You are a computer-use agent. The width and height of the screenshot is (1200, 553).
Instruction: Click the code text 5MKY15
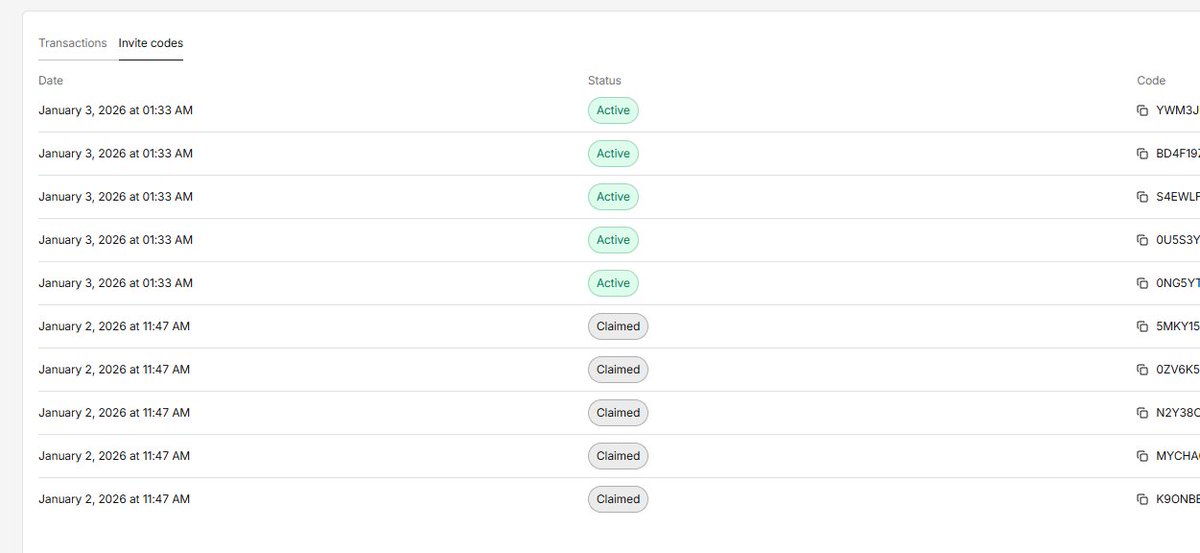click(x=1177, y=326)
